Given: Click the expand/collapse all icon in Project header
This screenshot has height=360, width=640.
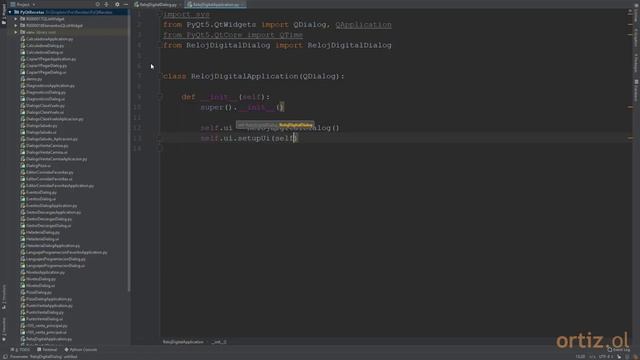Looking at the screenshot, I should coord(107,4).
